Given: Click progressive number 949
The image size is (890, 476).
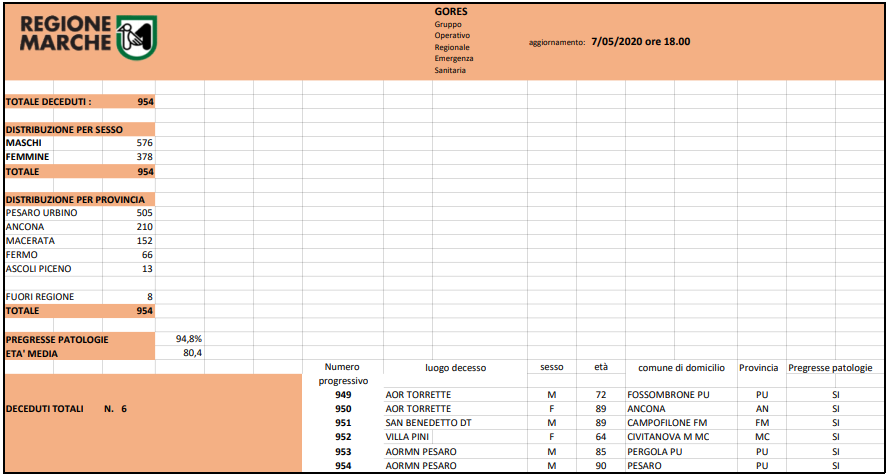Looking at the screenshot, I should (343, 395).
